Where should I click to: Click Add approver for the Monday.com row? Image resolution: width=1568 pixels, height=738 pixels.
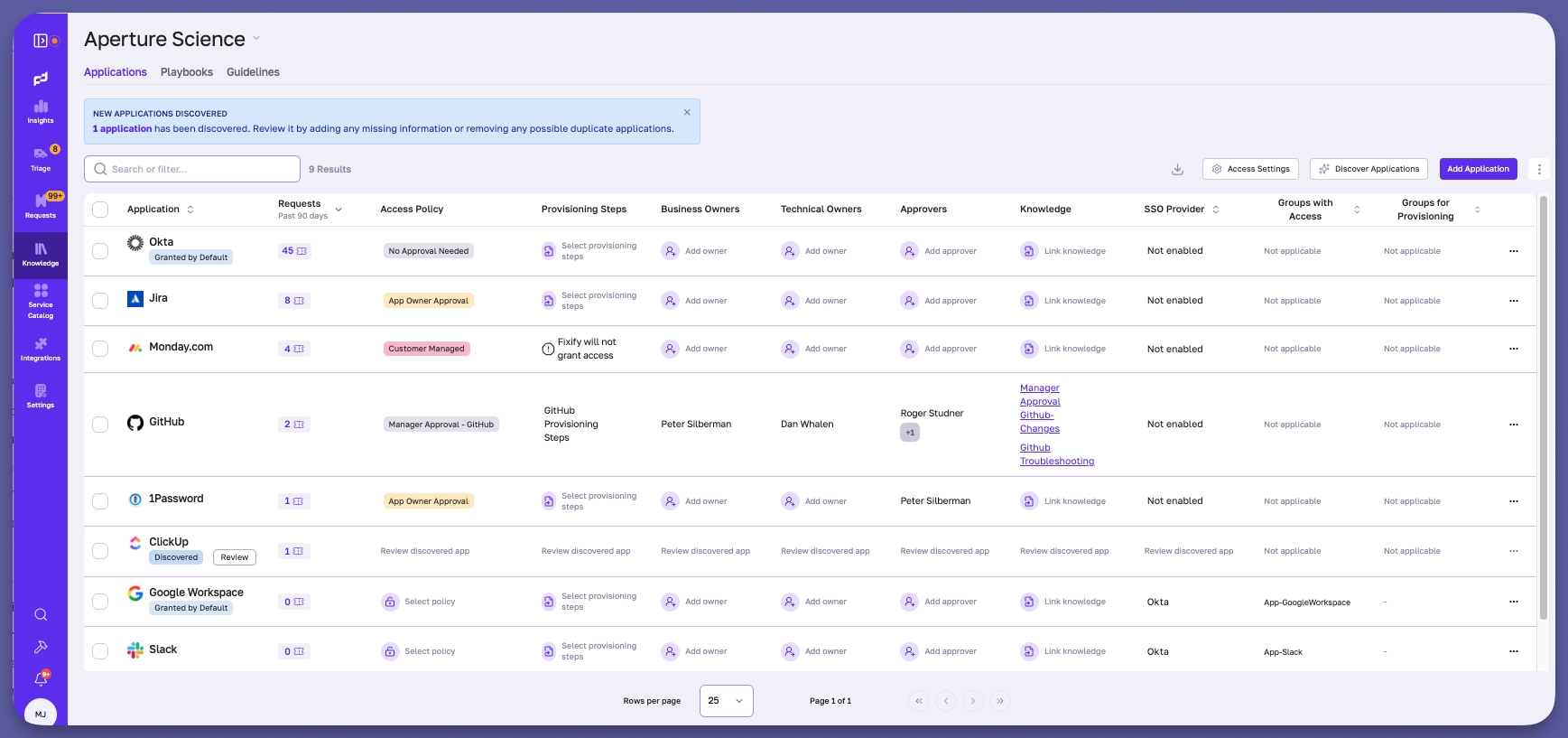(x=939, y=349)
